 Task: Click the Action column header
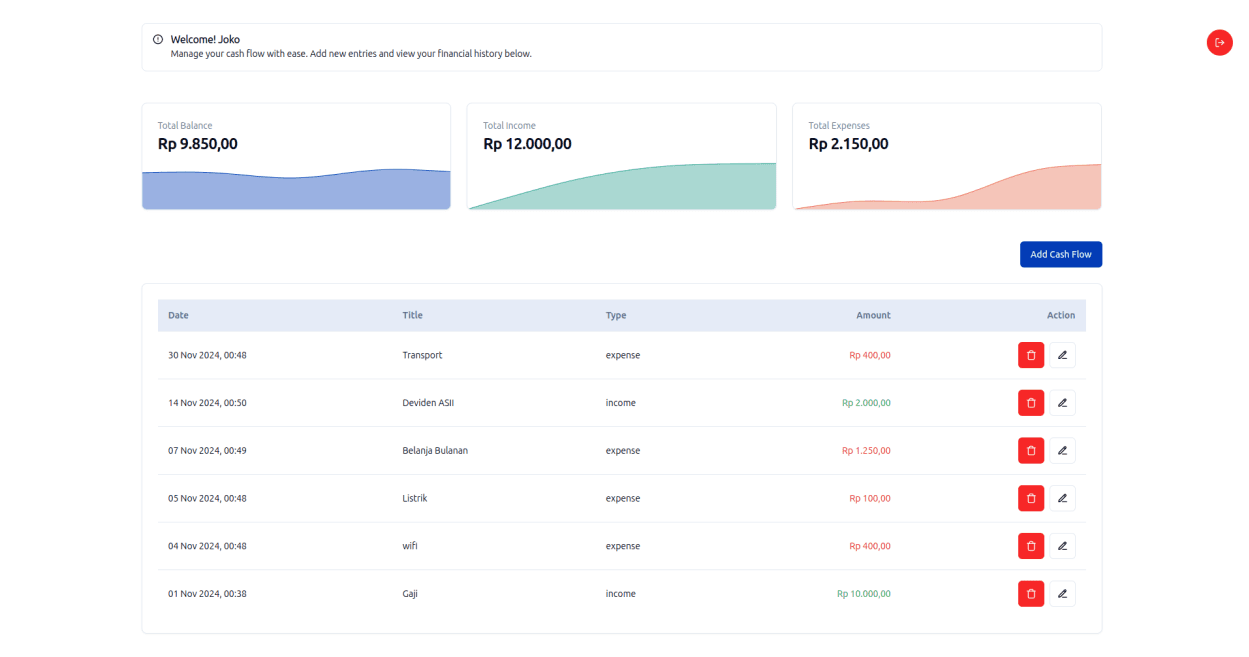coord(1061,315)
